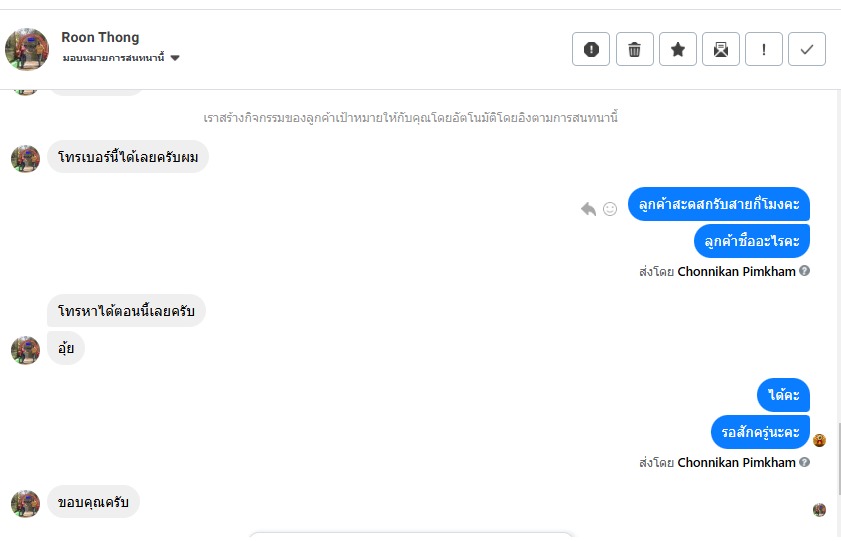The width and height of the screenshot is (841, 541).
Task: Click the "ได้คะ" sent message bubble
Action: tap(783, 396)
